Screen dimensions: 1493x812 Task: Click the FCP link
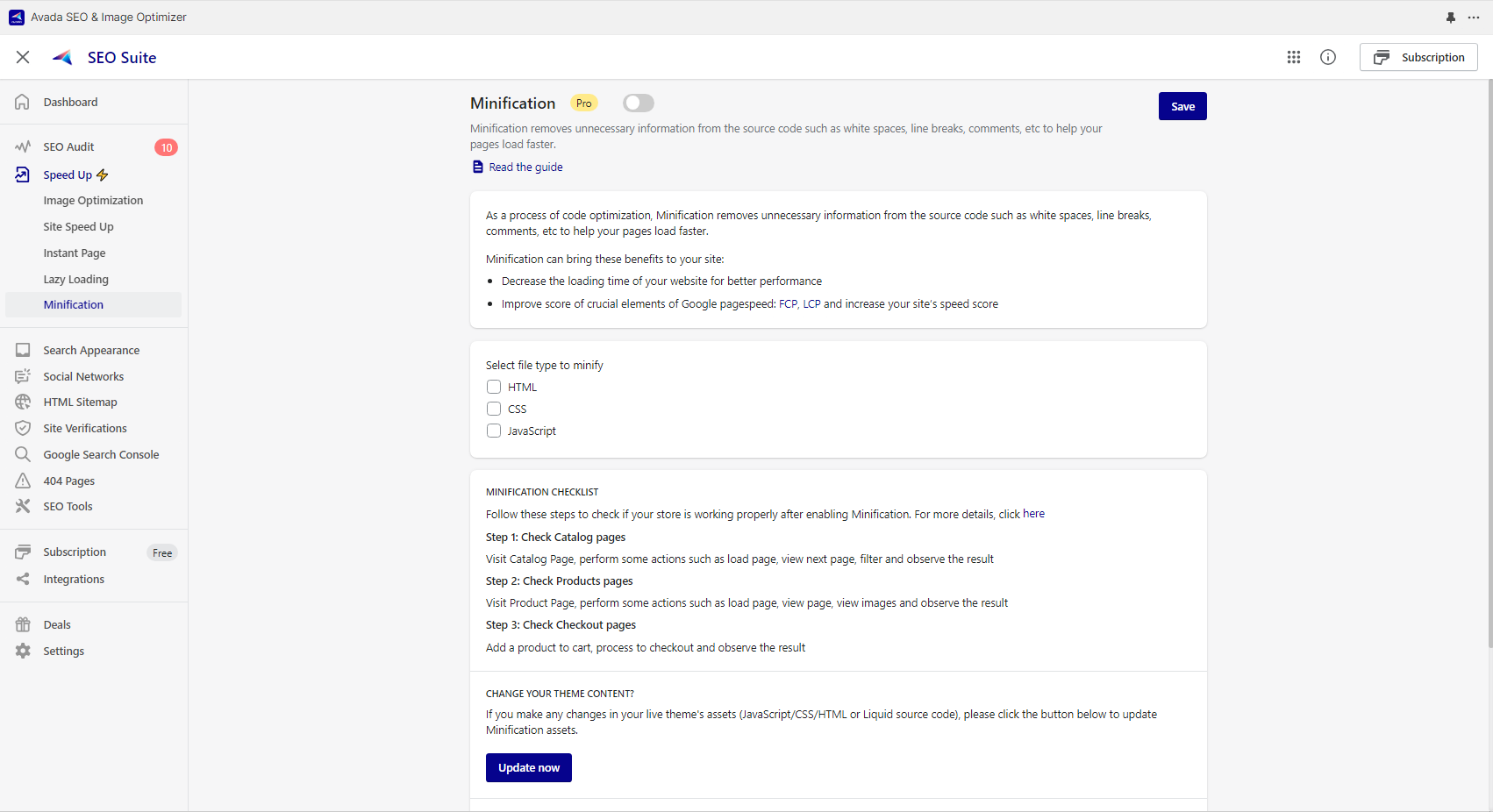(789, 304)
